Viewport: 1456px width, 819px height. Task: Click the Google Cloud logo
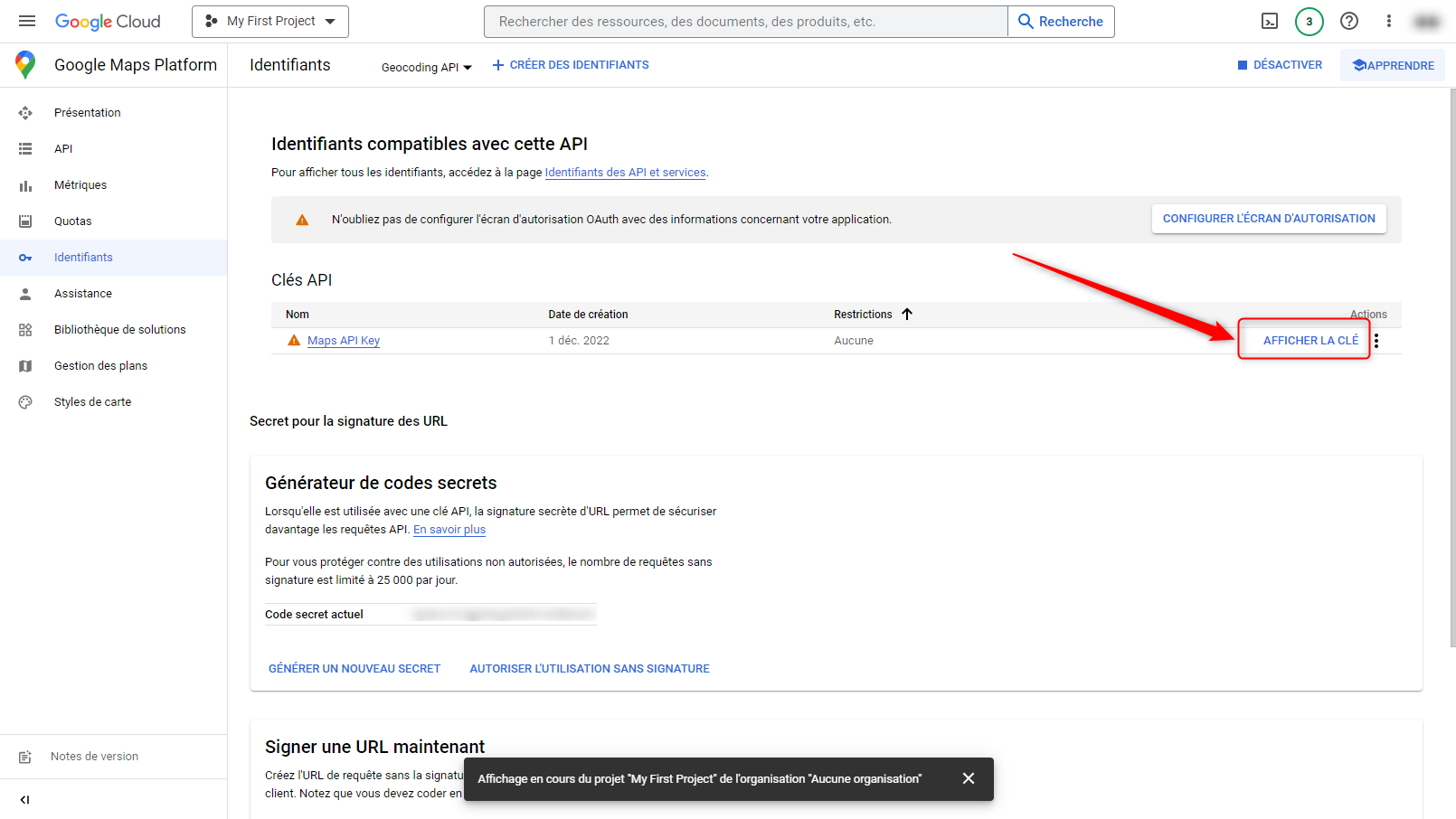[108, 22]
